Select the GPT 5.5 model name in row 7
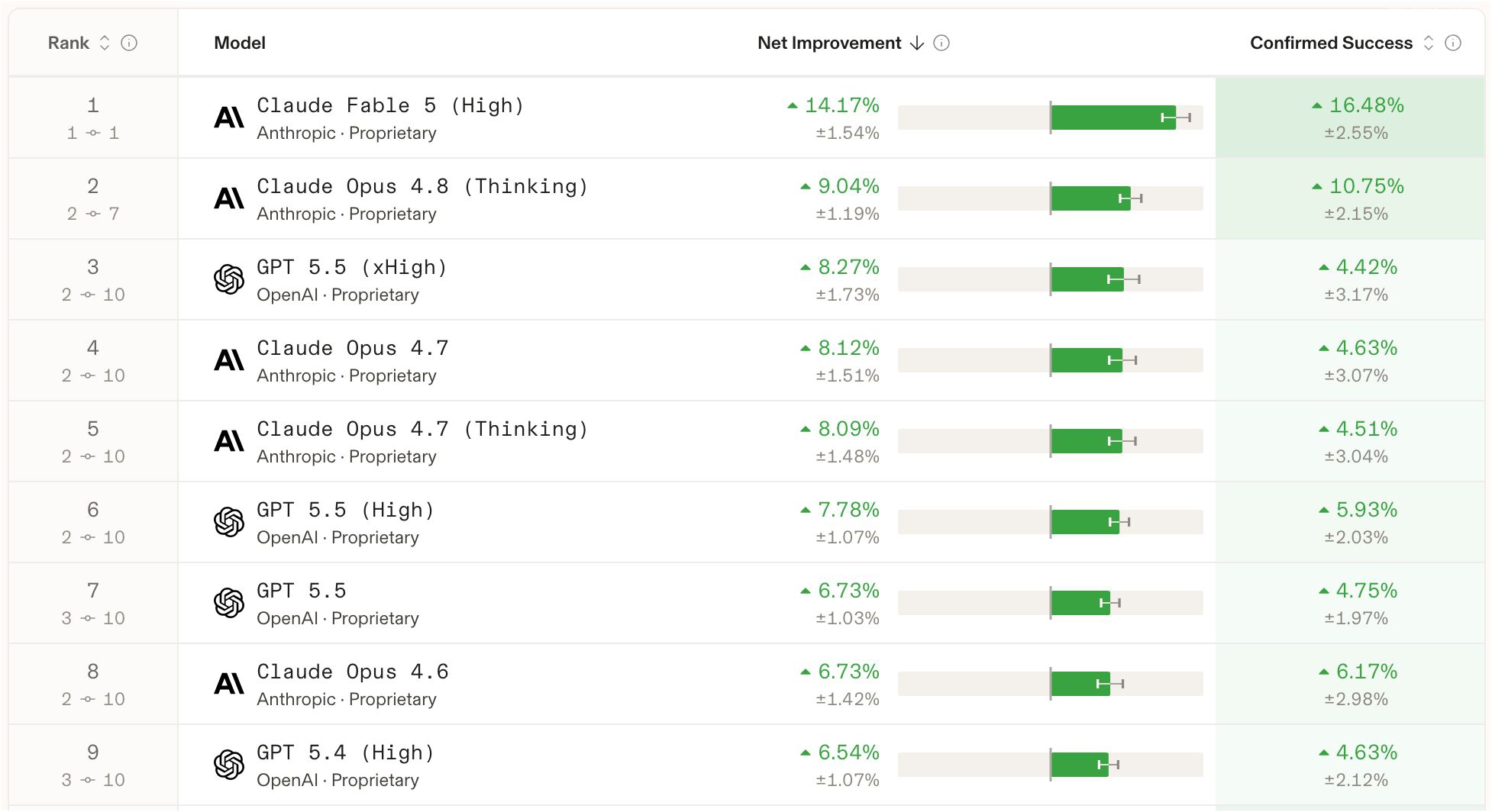 (302, 591)
